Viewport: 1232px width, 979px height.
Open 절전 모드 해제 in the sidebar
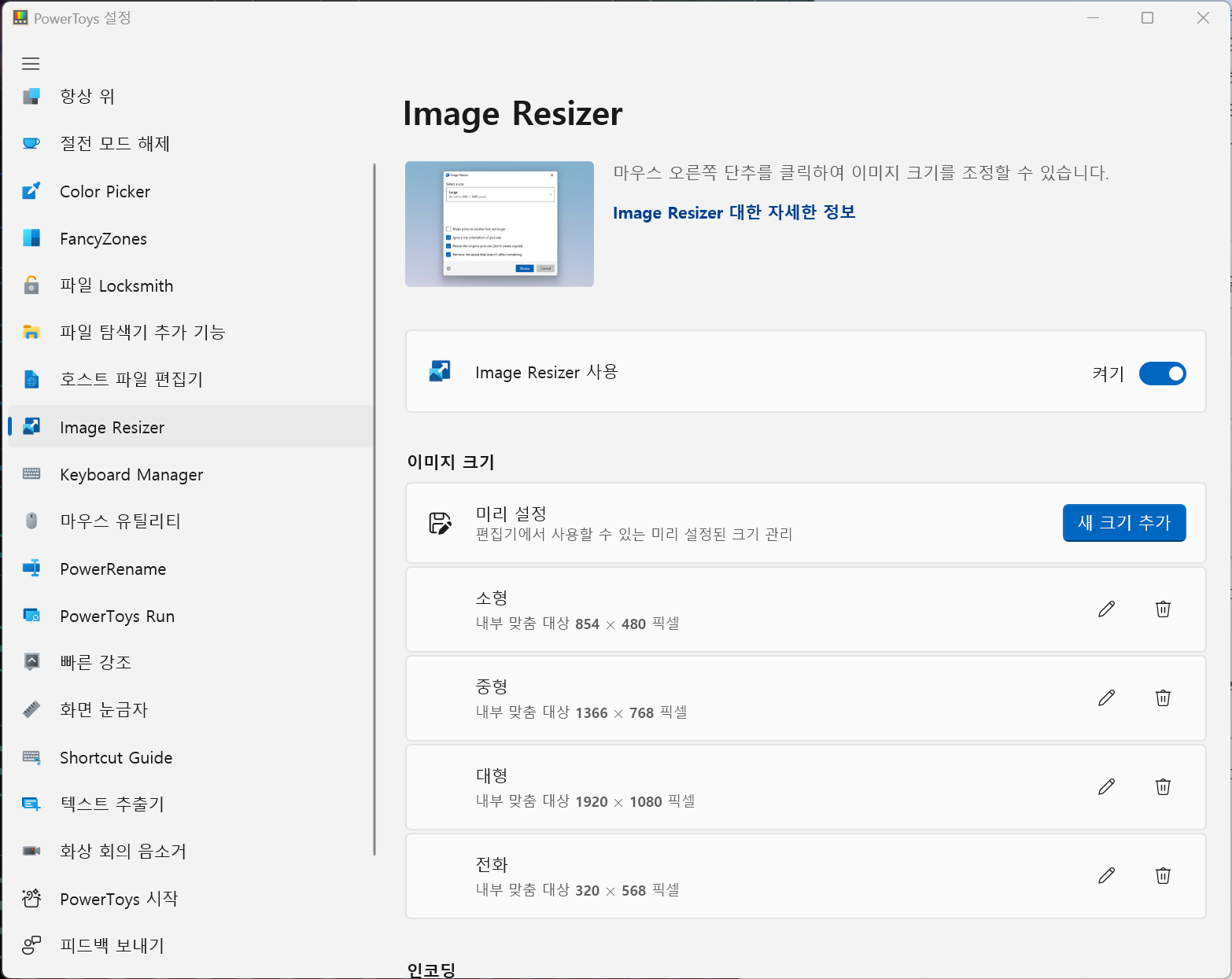pos(190,143)
